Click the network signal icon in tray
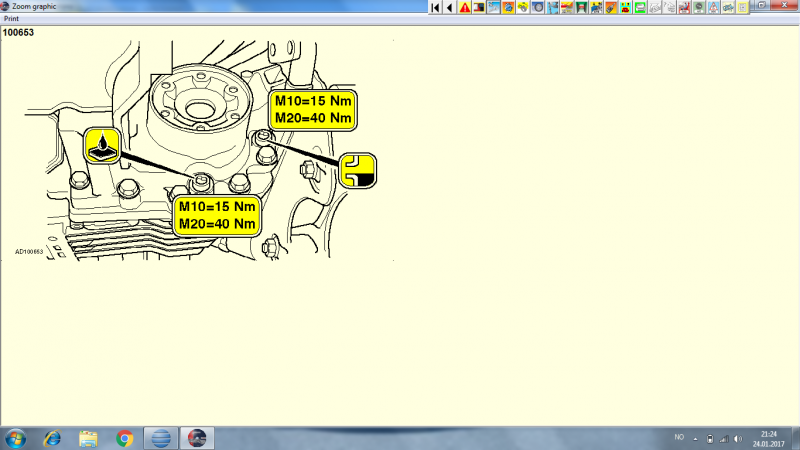The height and width of the screenshot is (450, 800). [723, 438]
